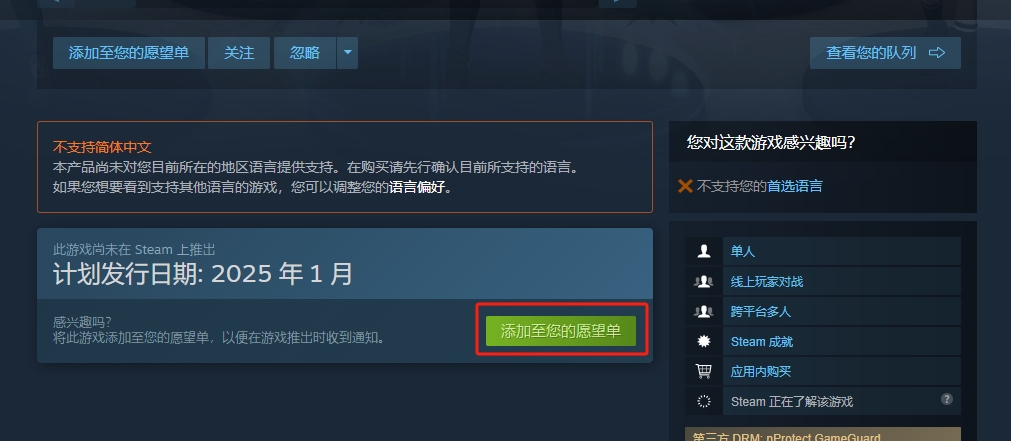Click the online PvP players icon

click(704, 281)
